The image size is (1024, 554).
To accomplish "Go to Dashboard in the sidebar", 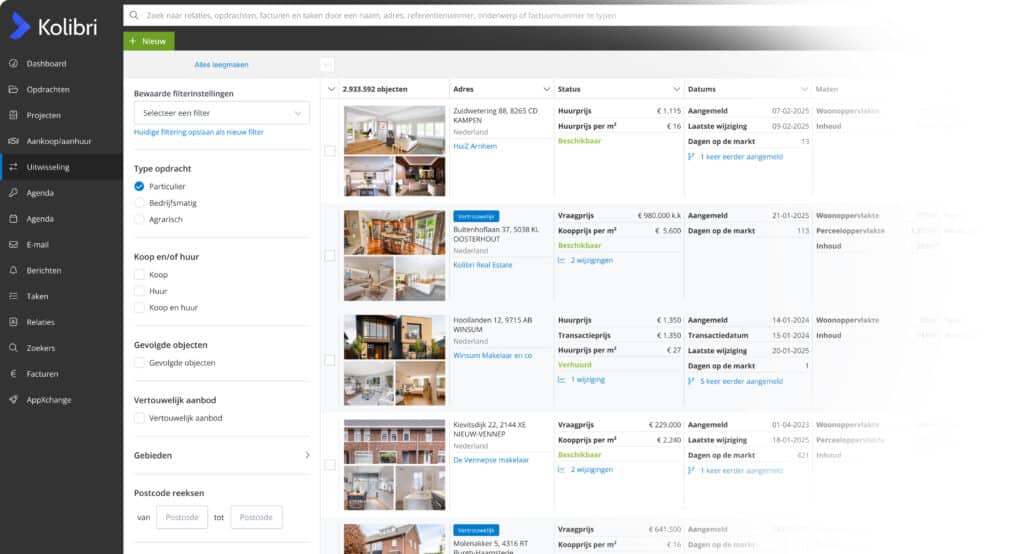I will point(46,63).
